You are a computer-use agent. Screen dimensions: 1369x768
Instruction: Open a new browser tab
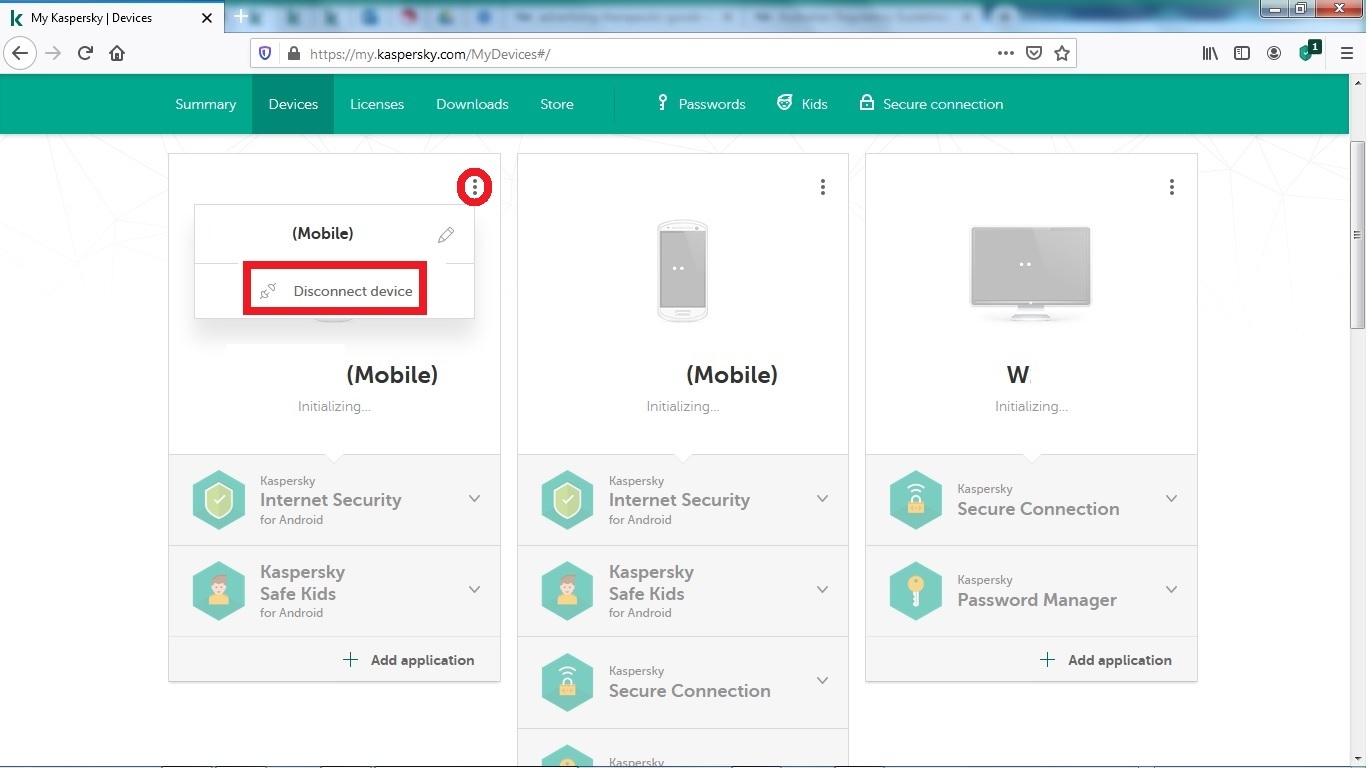(x=241, y=17)
